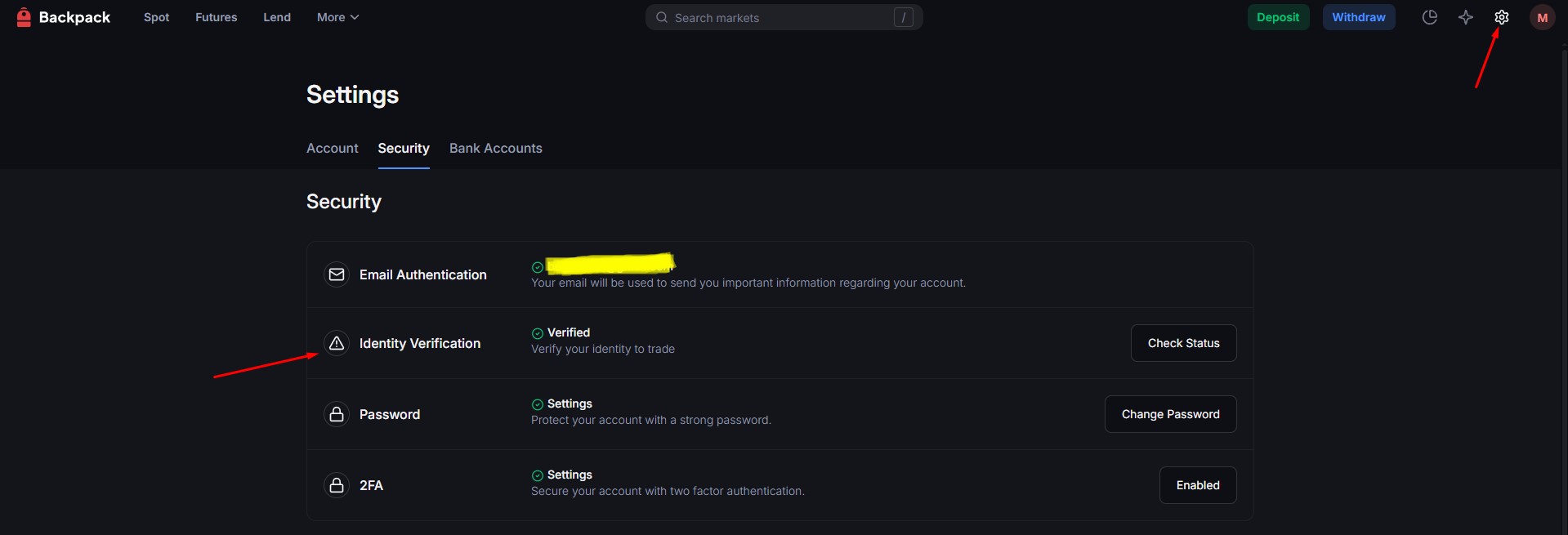Click the Email Authentication envelope icon
The height and width of the screenshot is (535, 1568).
click(x=337, y=274)
